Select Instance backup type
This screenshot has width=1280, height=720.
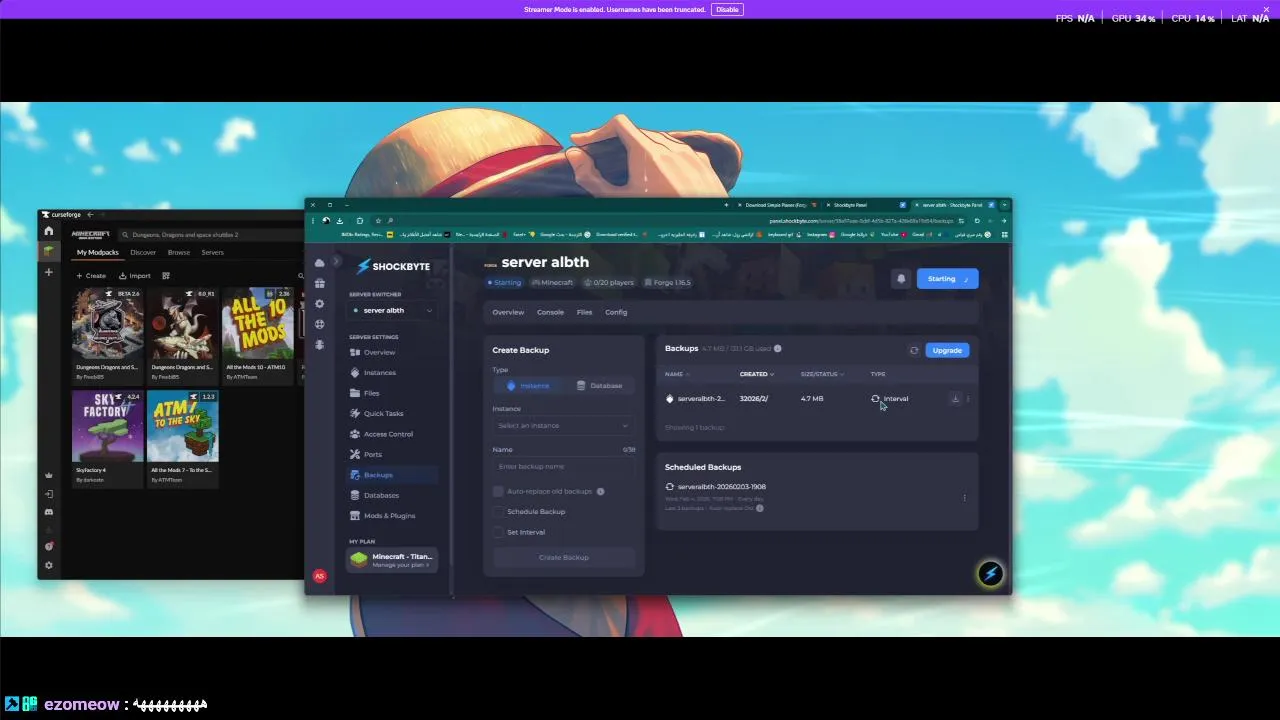click(x=528, y=386)
